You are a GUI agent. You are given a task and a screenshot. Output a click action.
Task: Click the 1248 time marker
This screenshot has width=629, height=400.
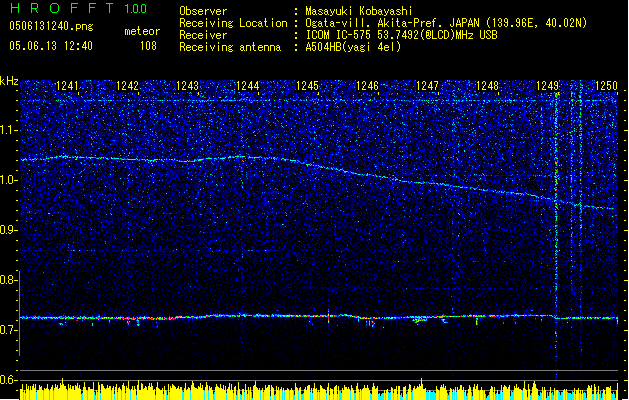coord(487,86)
